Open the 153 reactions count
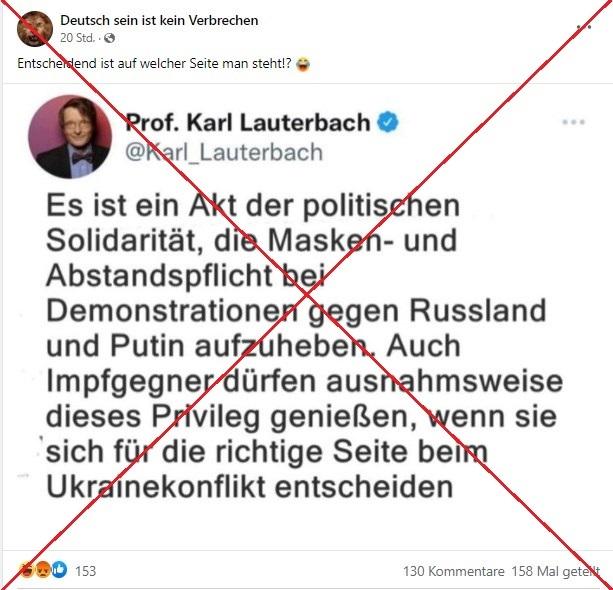The image size is (613, 590). click(x=85, y=571)
